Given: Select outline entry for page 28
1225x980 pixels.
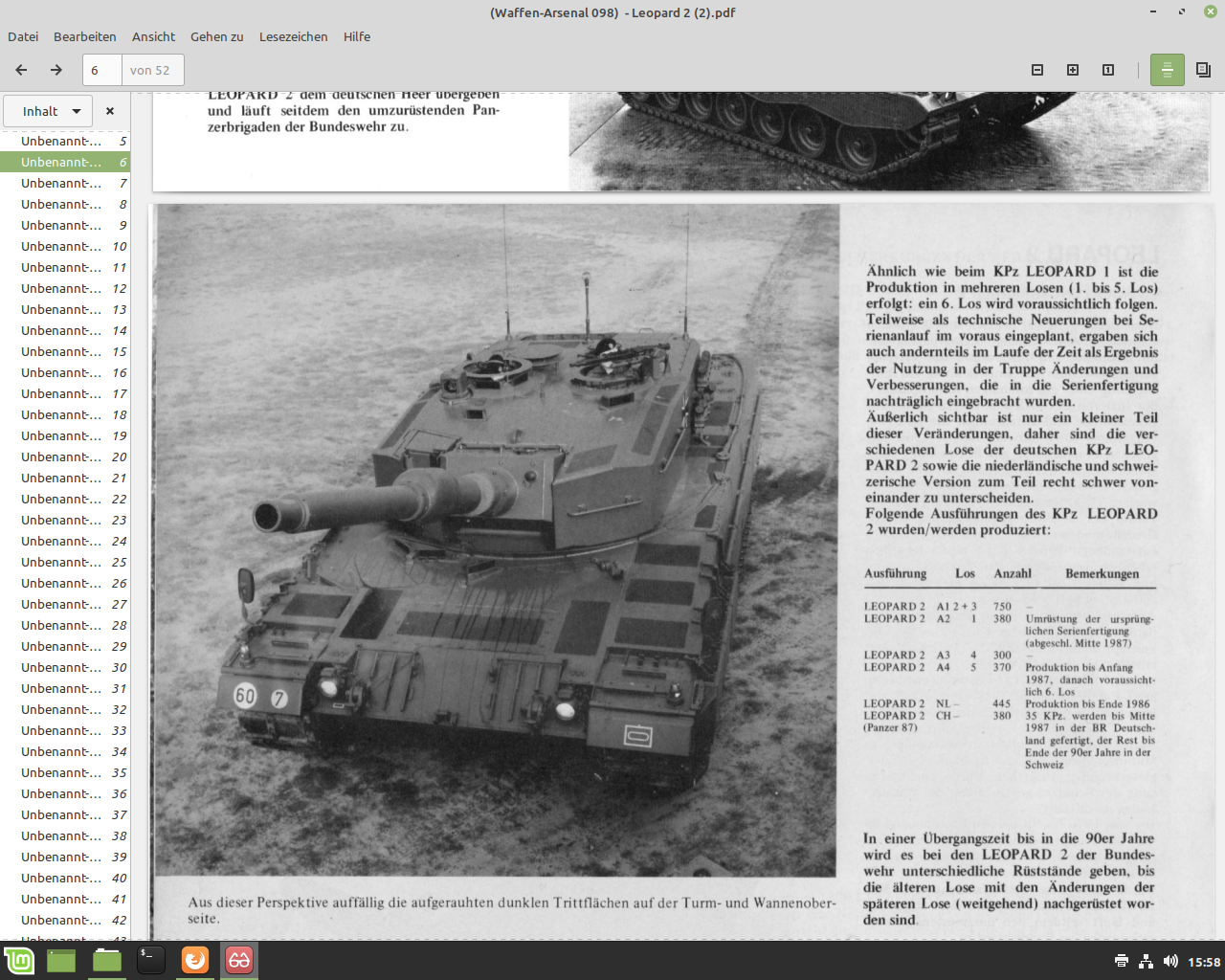Looking at the screenshot, I should click(x=65, y=625).
